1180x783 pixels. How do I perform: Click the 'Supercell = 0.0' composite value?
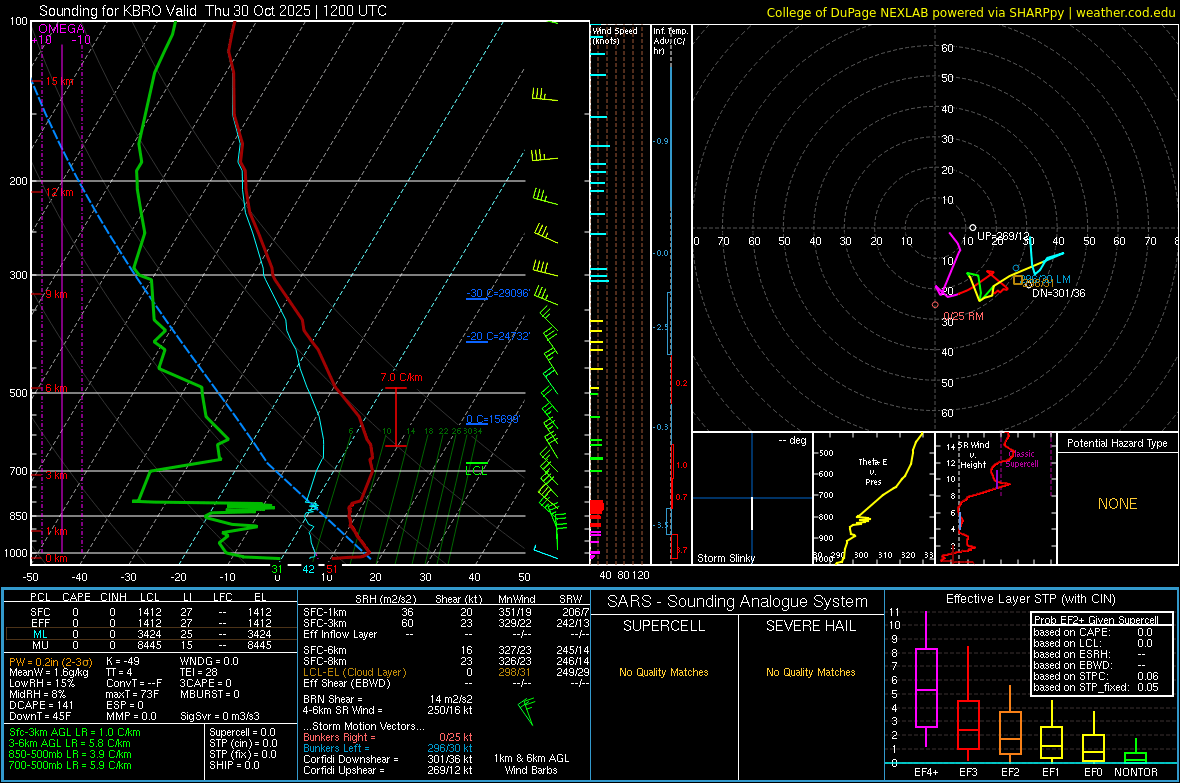(242, 732)
